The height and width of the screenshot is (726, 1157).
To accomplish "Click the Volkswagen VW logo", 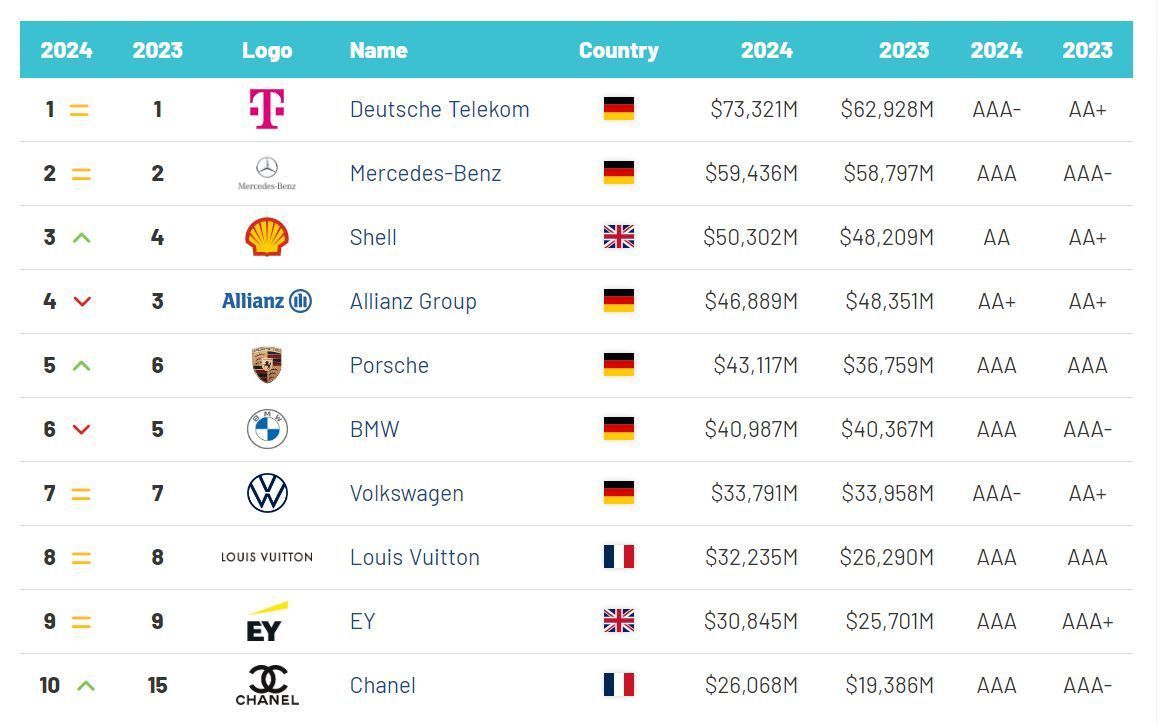I will (267, 493).
